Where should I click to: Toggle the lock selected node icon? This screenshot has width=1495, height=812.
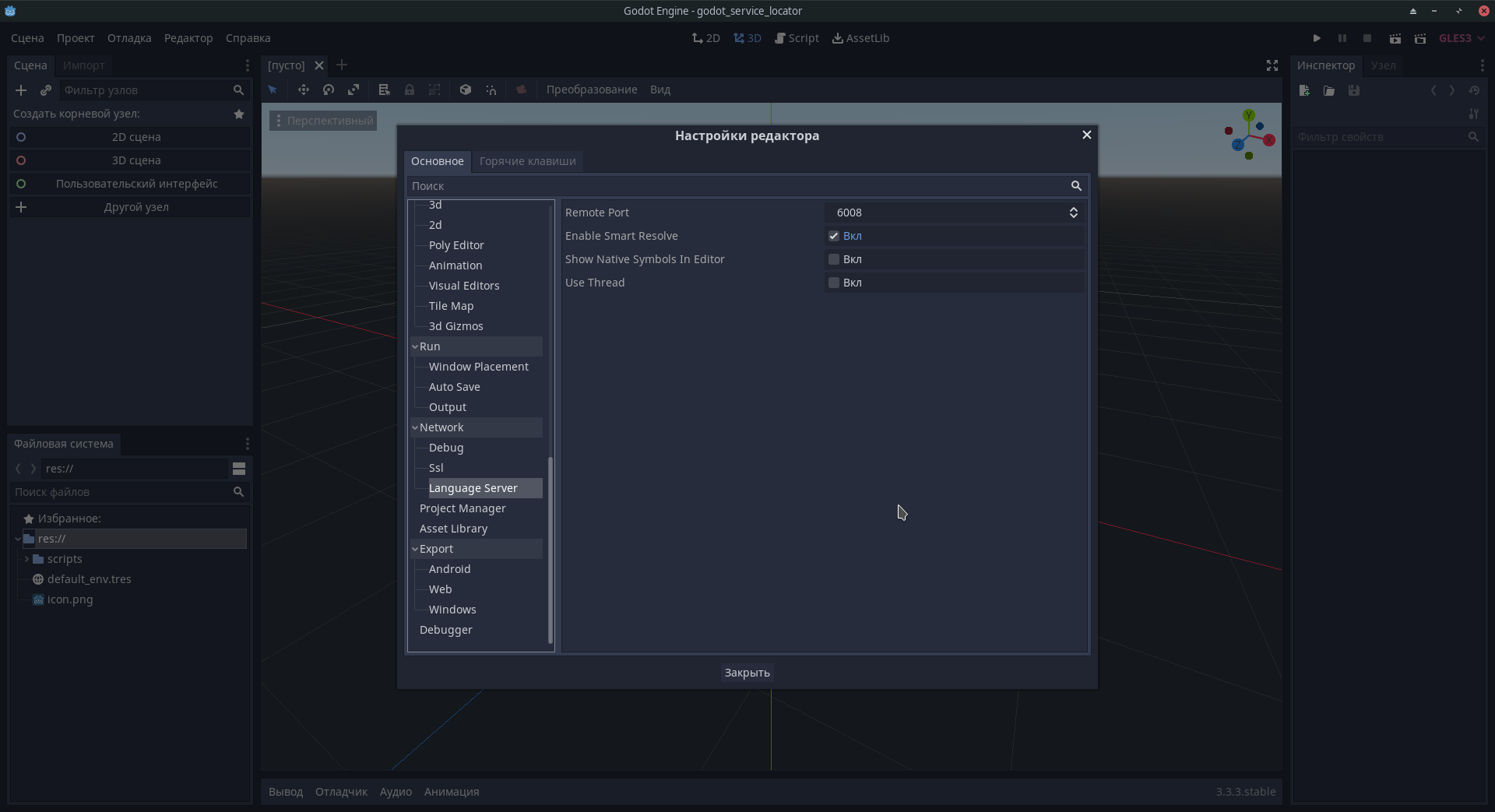pos(410,90)
